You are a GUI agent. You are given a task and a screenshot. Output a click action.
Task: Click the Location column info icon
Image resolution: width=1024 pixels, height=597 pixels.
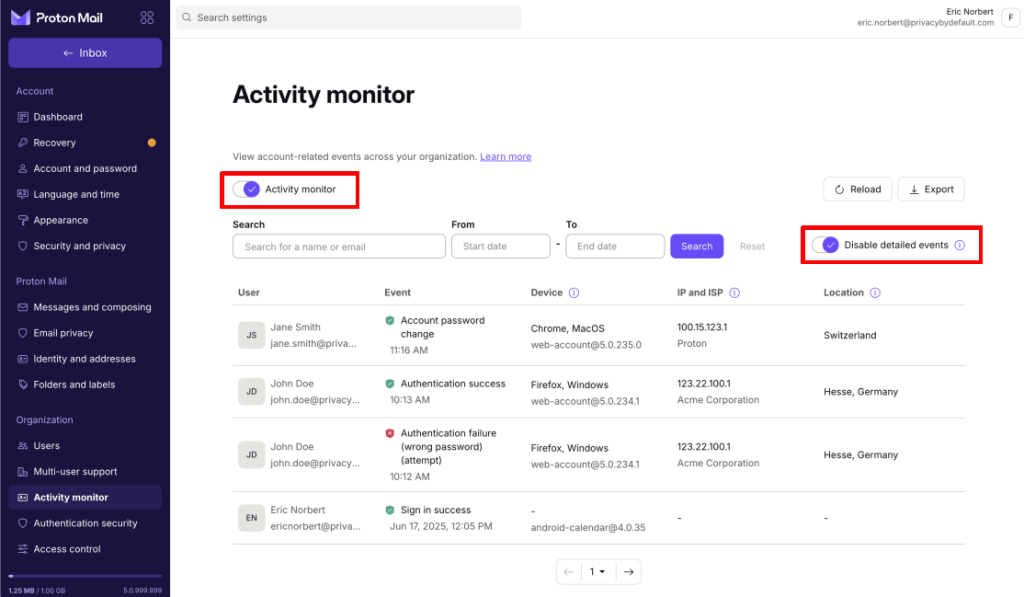click(874, 292)
